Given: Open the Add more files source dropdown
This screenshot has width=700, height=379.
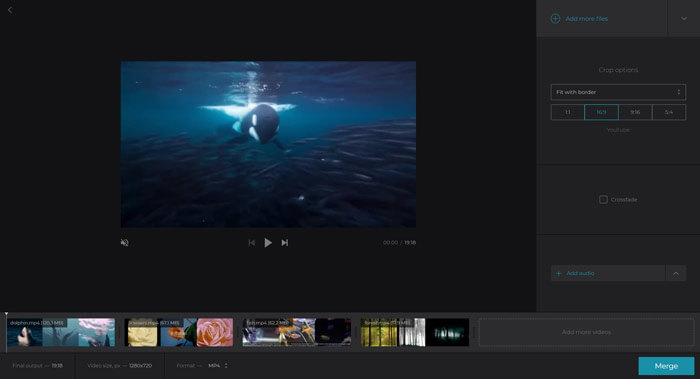Looking at the screenshot, I should pyautogui.click(x=683, y=19).
